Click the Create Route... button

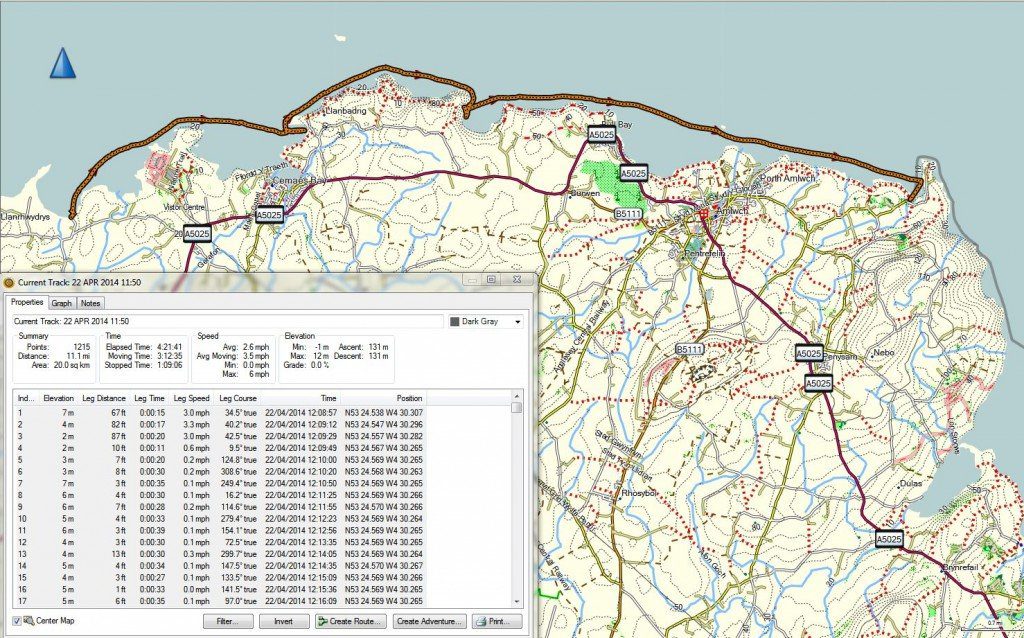coord(350,621)
